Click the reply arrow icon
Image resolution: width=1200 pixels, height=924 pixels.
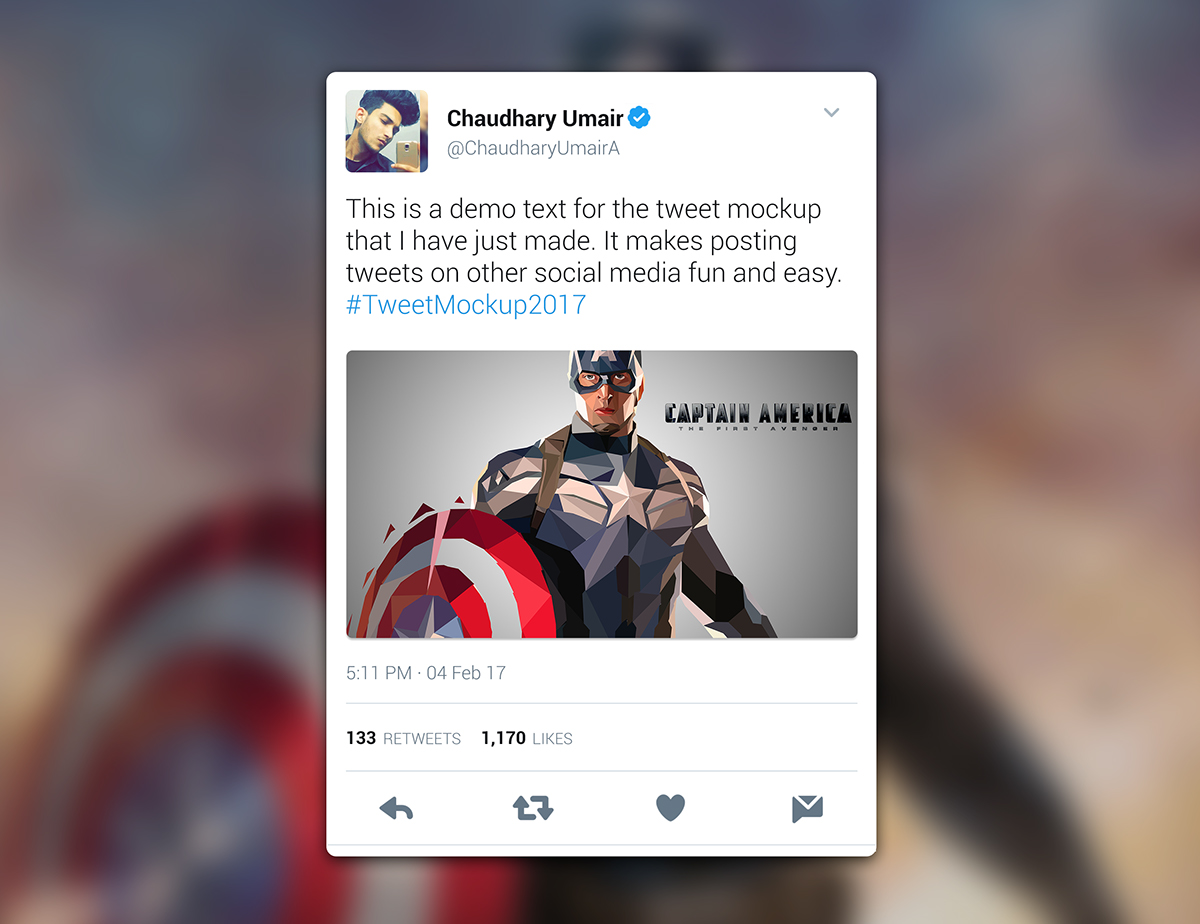click(x=396, y=808)
